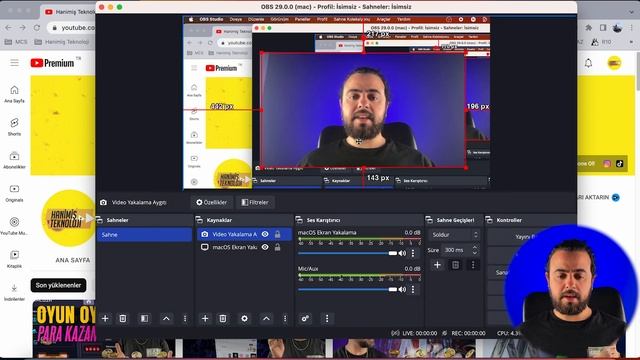Move source up in Kaynaklar list
Viewport: 640px width, 360px height.
pos(266,318)
